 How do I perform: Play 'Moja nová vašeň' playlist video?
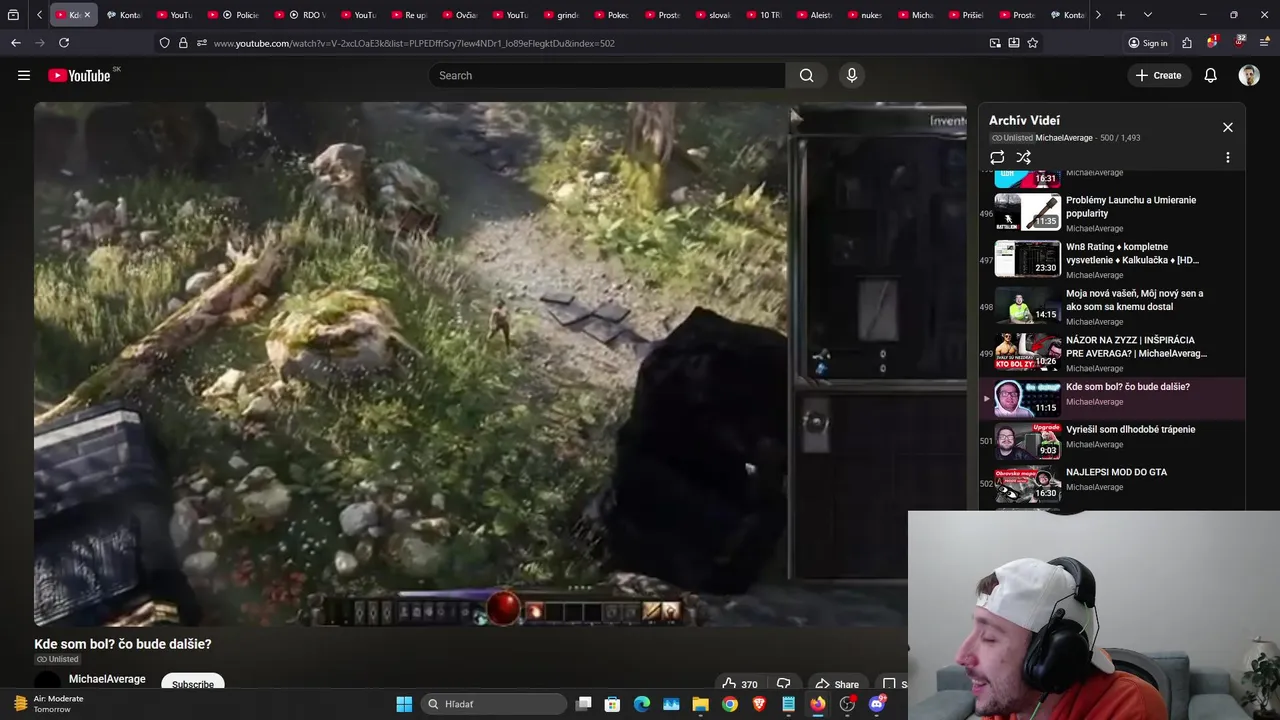(x=1113, y=305)
